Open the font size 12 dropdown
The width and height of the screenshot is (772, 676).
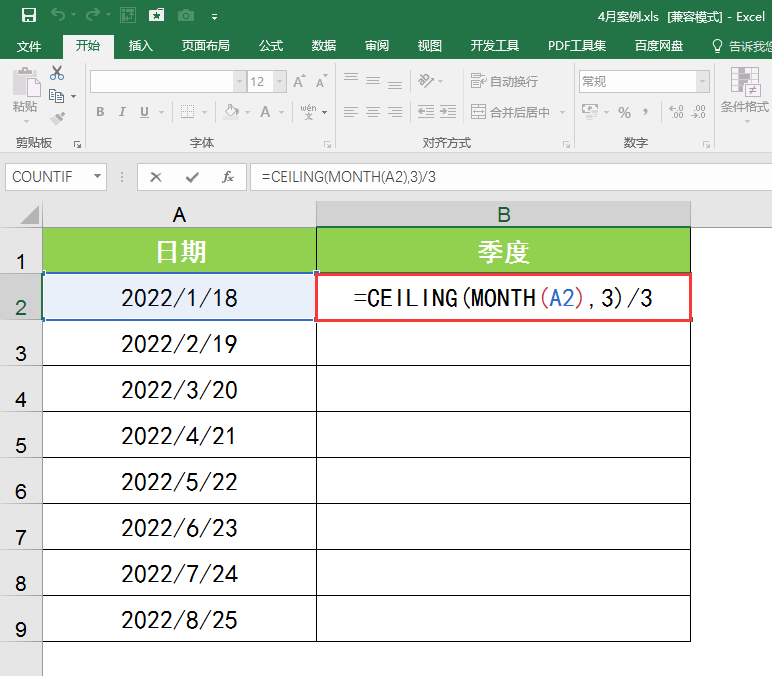point(280,81)
